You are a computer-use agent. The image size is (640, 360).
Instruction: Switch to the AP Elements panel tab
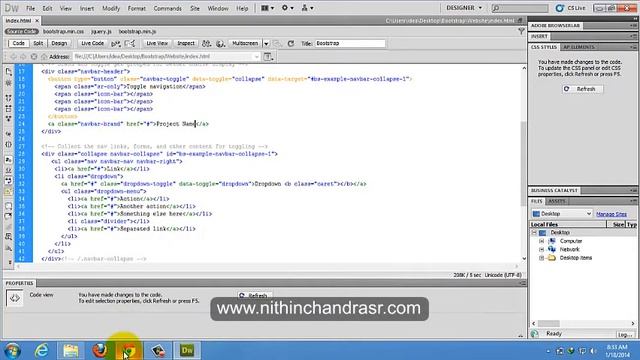tap(579, 47)
